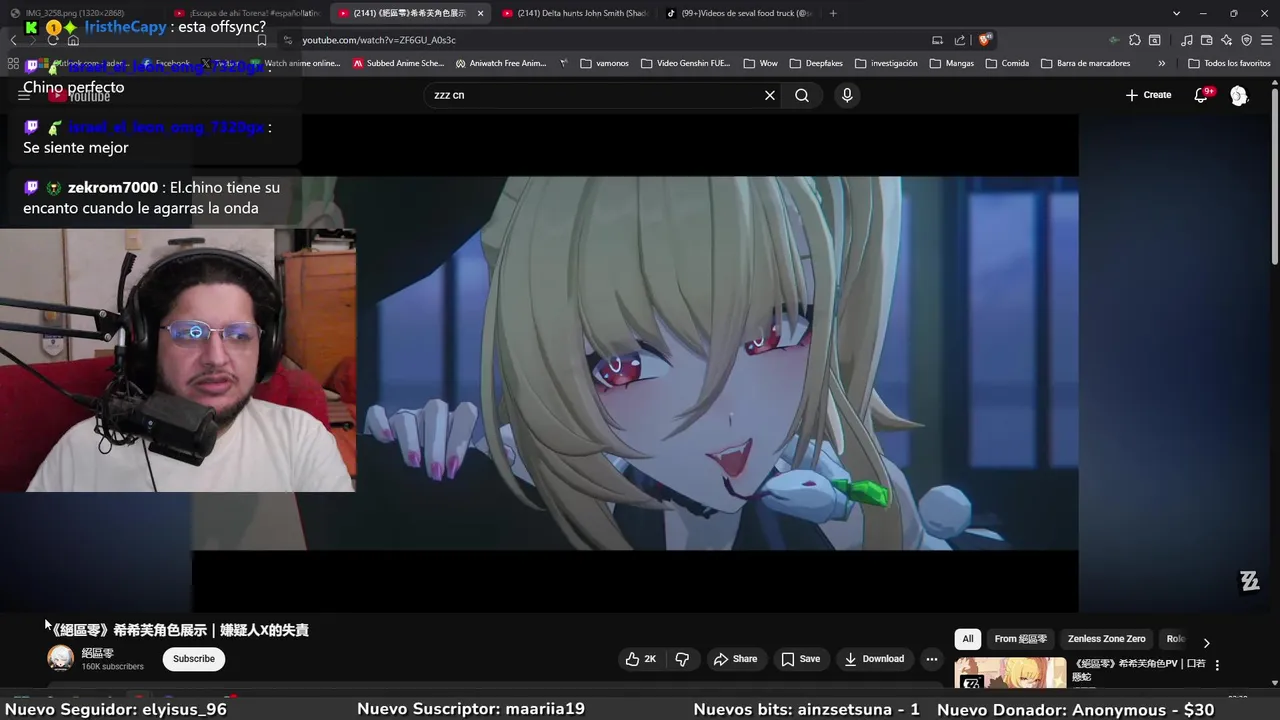Clear the 'zzz cn' search text
The width and height of the screenshot is (1280, 720).
pos(770,95)
